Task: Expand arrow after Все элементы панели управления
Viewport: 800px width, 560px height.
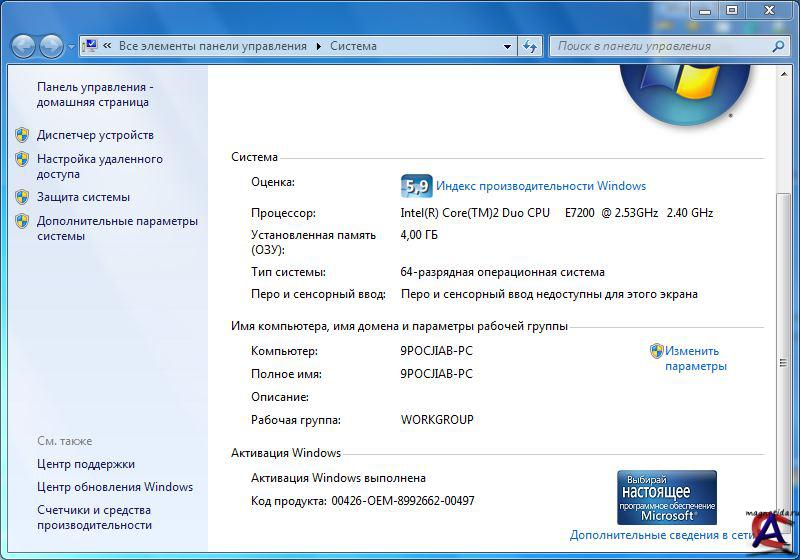Action: [319, 46]
